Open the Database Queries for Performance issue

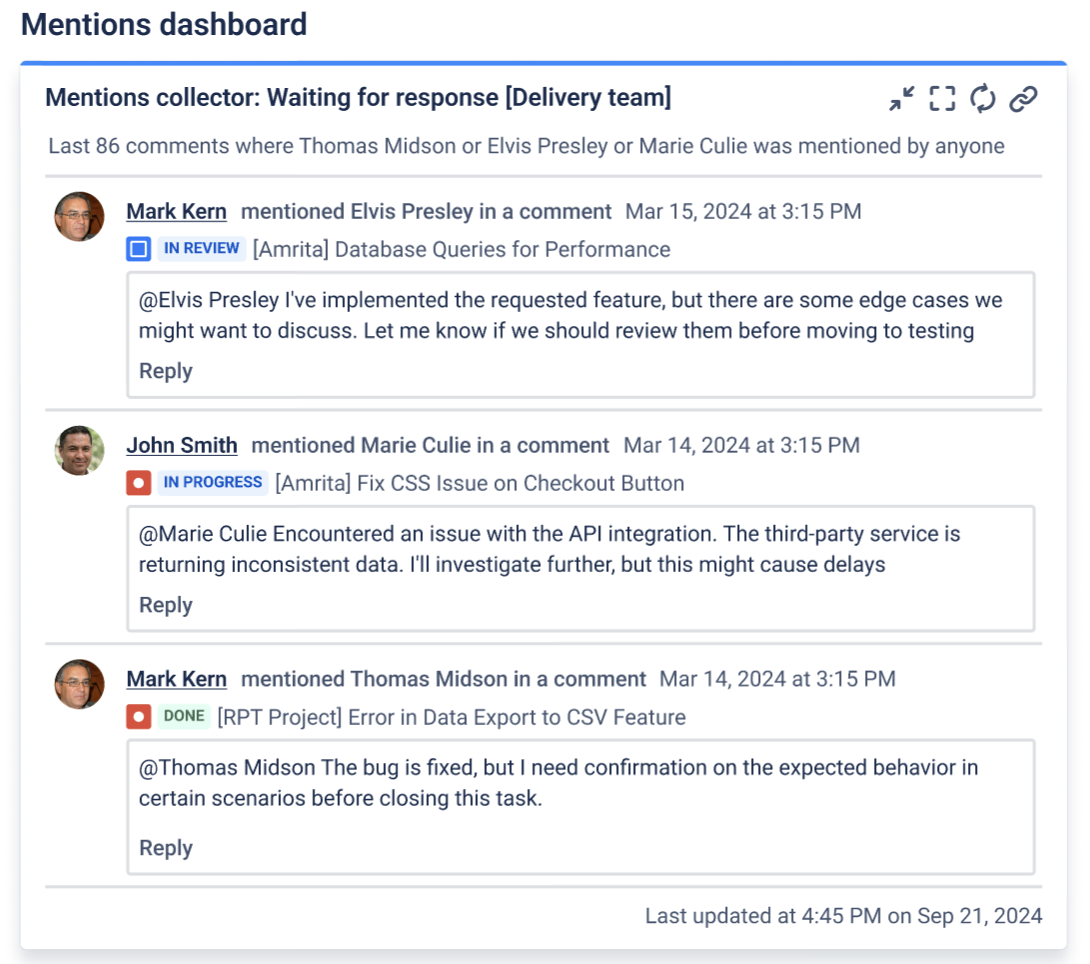pyautogui.click(x=461, y=249)
